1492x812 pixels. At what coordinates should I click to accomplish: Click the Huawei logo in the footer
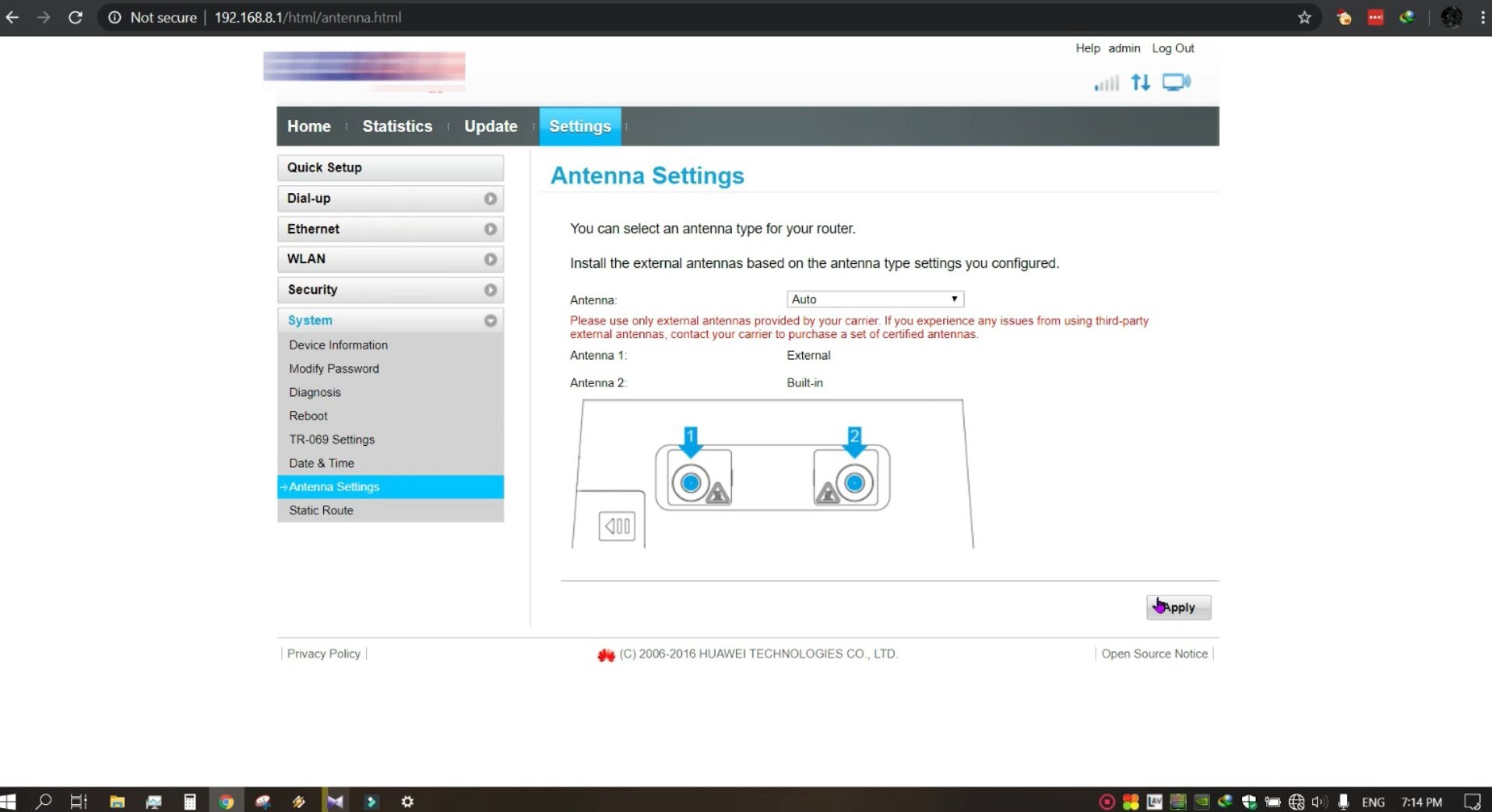606,655
